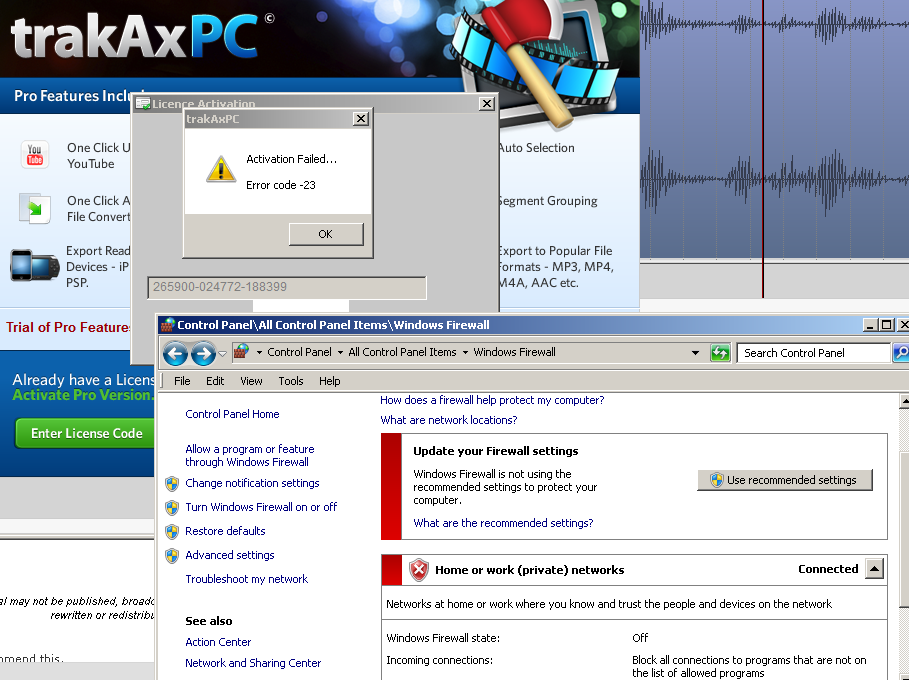Image resolution: width=909 pixels, height=680 pixels.
Task: Click the Control Panel search magnifier icon
Action: point(900,353)
